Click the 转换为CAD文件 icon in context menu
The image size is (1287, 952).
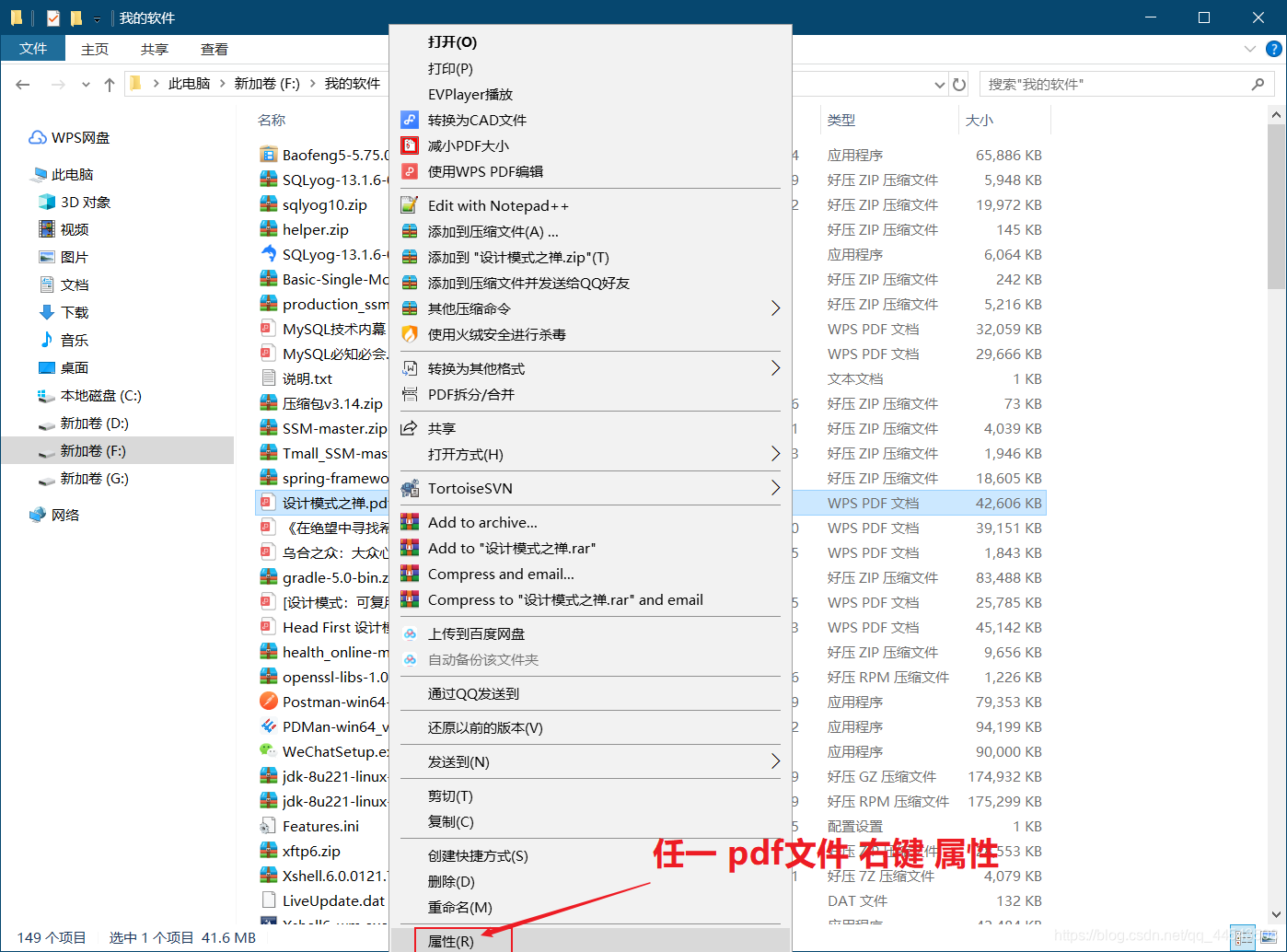[x=410, y=120]
